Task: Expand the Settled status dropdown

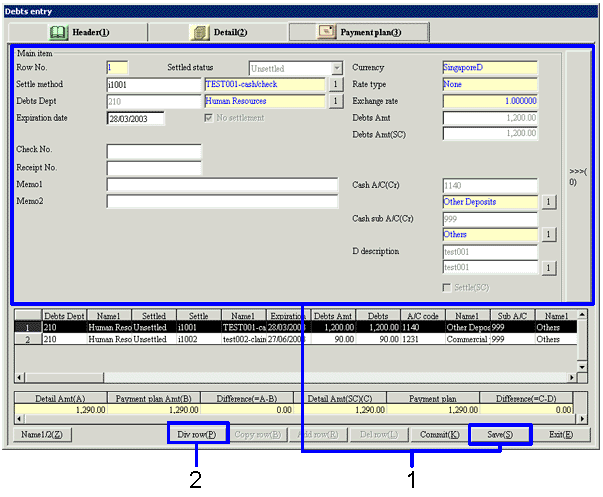Action: [x=336, y=68]
